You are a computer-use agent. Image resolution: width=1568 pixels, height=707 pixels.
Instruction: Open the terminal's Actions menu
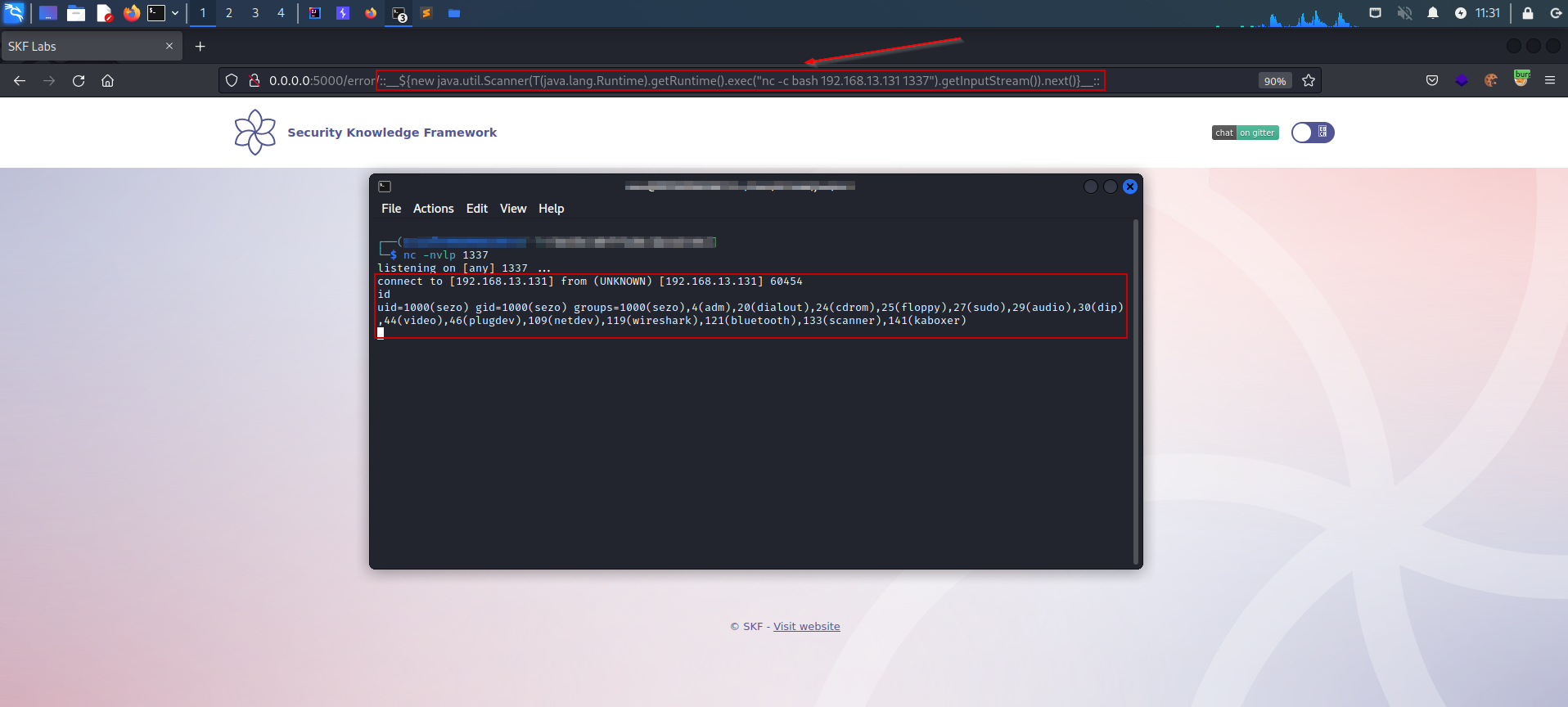[x=434, y=209]
